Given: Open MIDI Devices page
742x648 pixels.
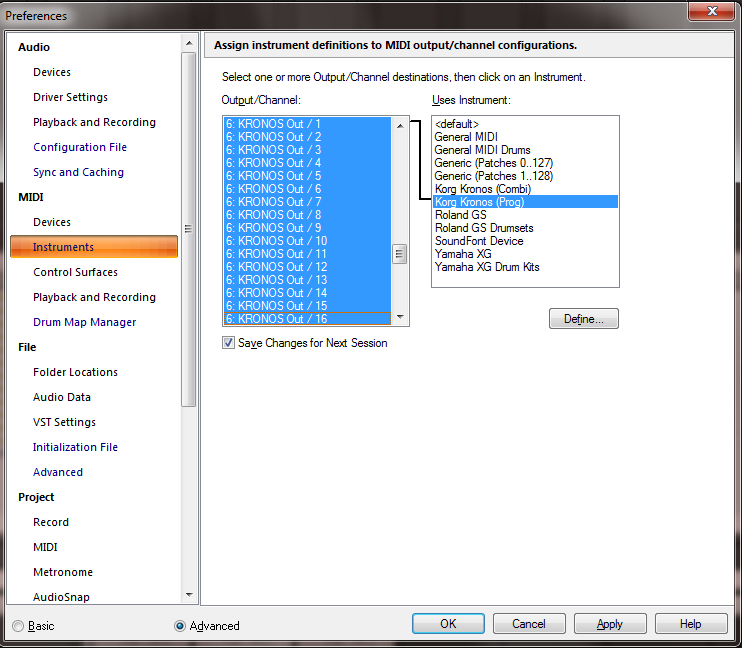Looking at the screenshot, I should (x=52, y=222).
